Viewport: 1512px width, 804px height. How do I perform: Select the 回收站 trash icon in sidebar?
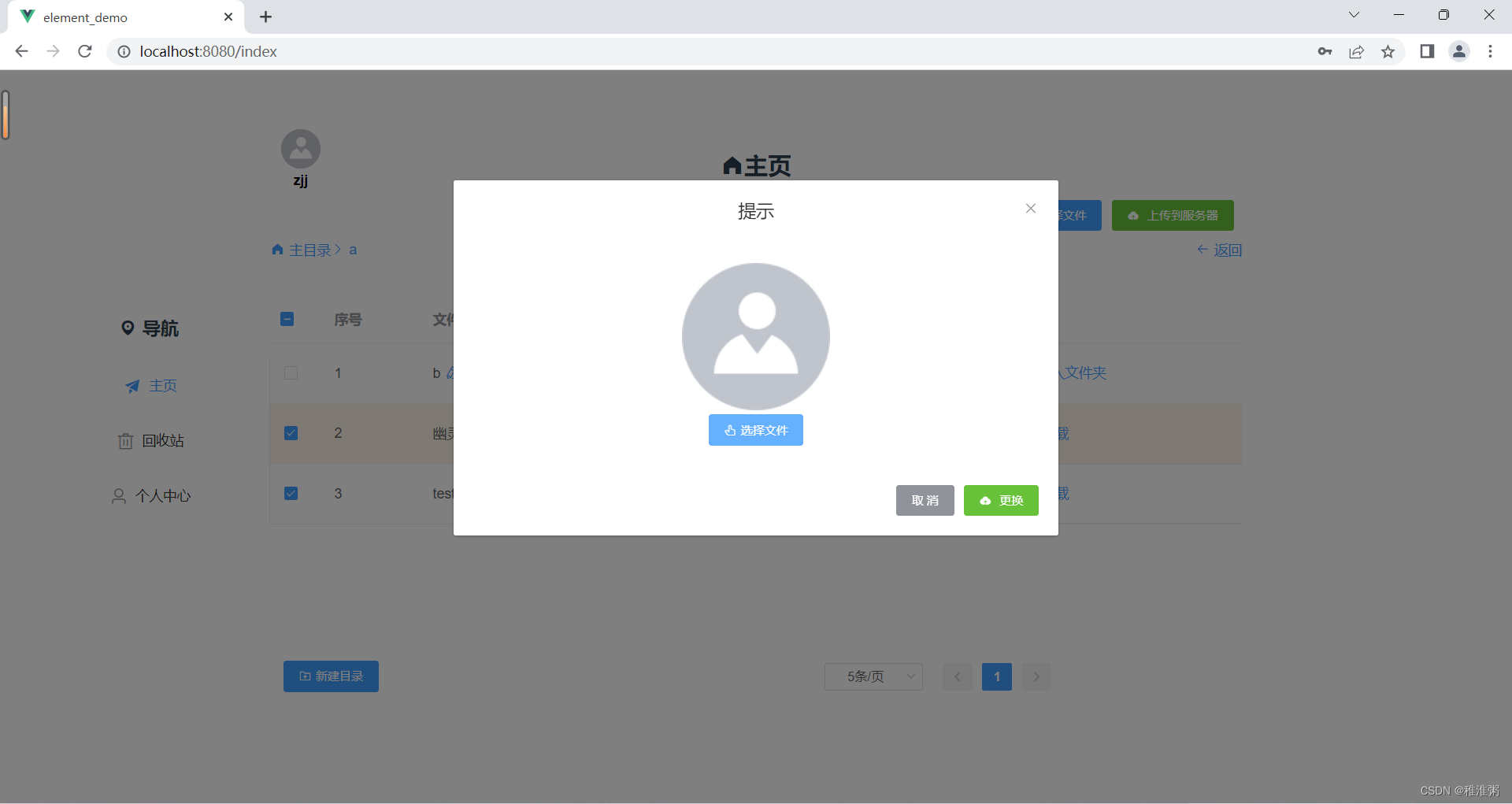125,441
